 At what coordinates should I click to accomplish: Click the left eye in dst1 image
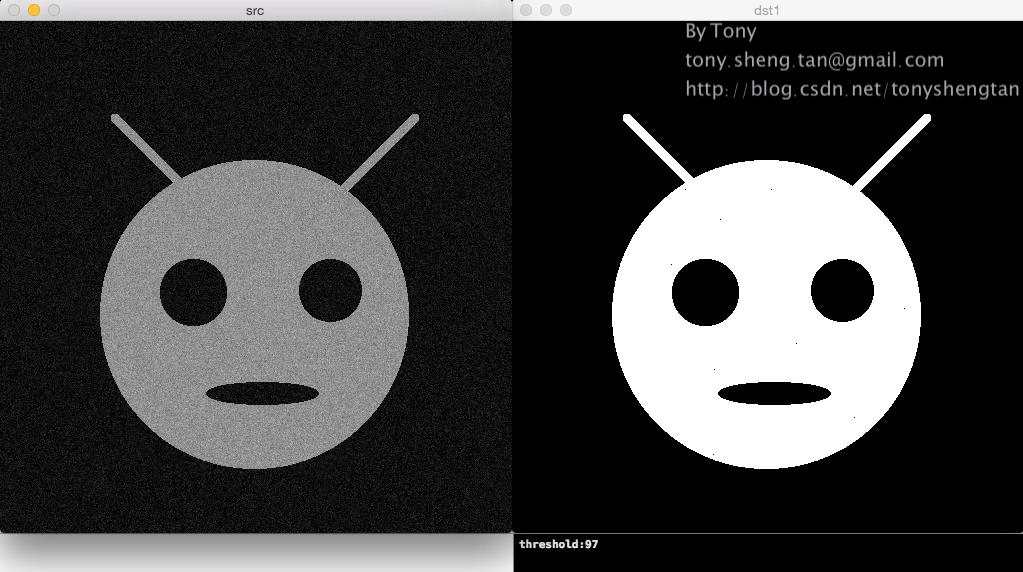click(705, 292)
